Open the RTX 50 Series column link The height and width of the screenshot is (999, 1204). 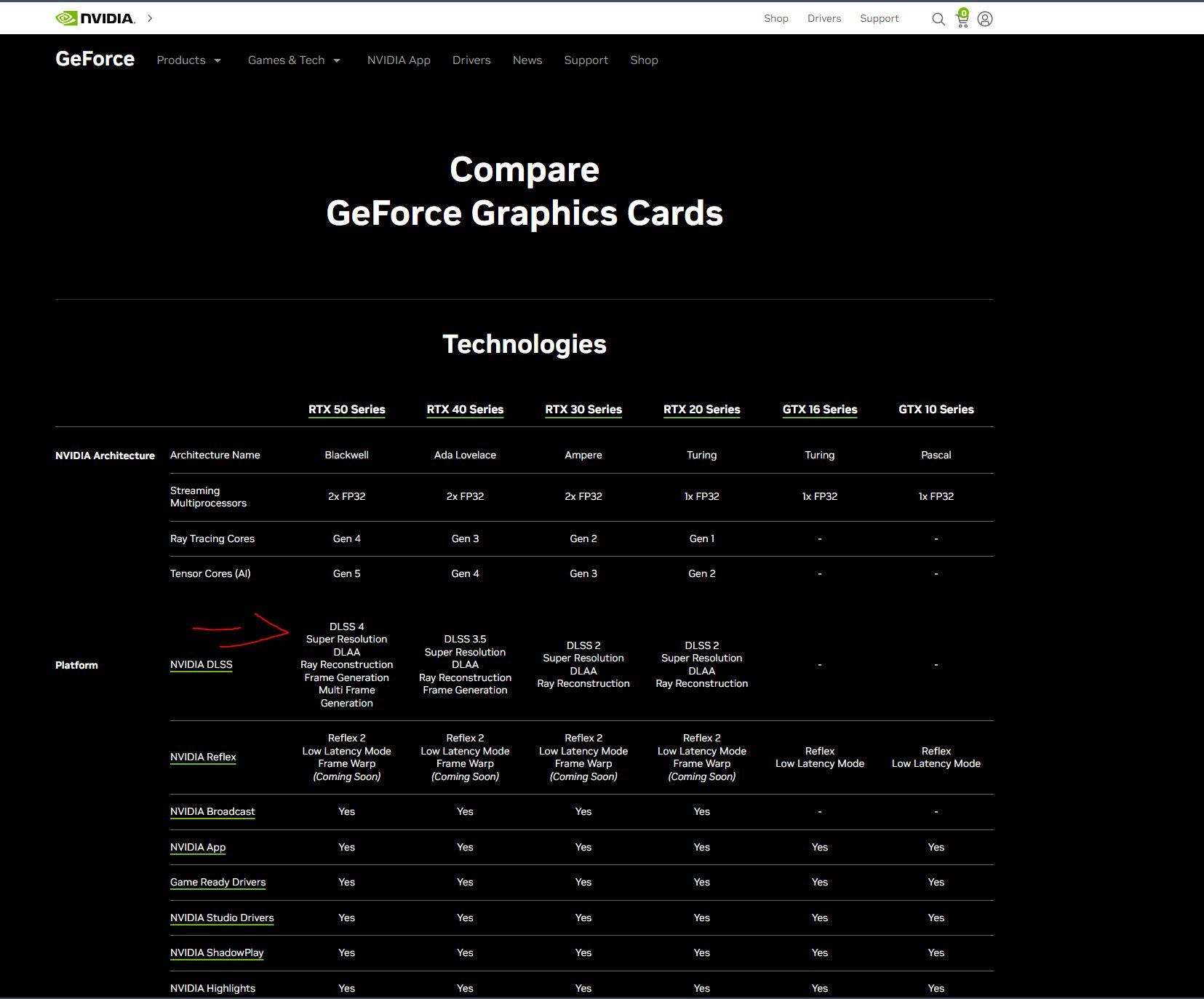coord(346,410)
